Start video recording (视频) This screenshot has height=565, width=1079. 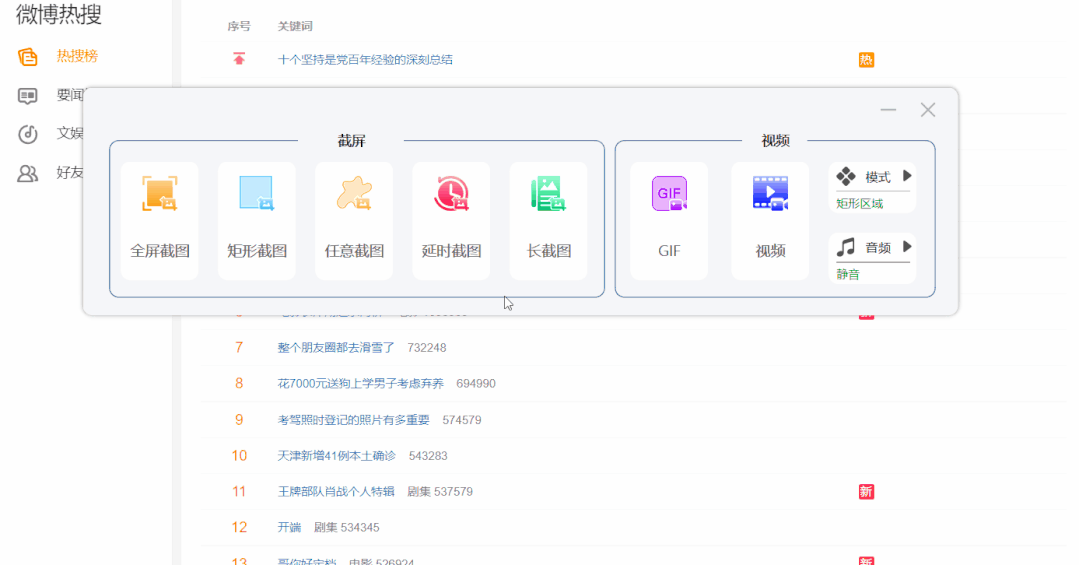click(x=770, y=221)
